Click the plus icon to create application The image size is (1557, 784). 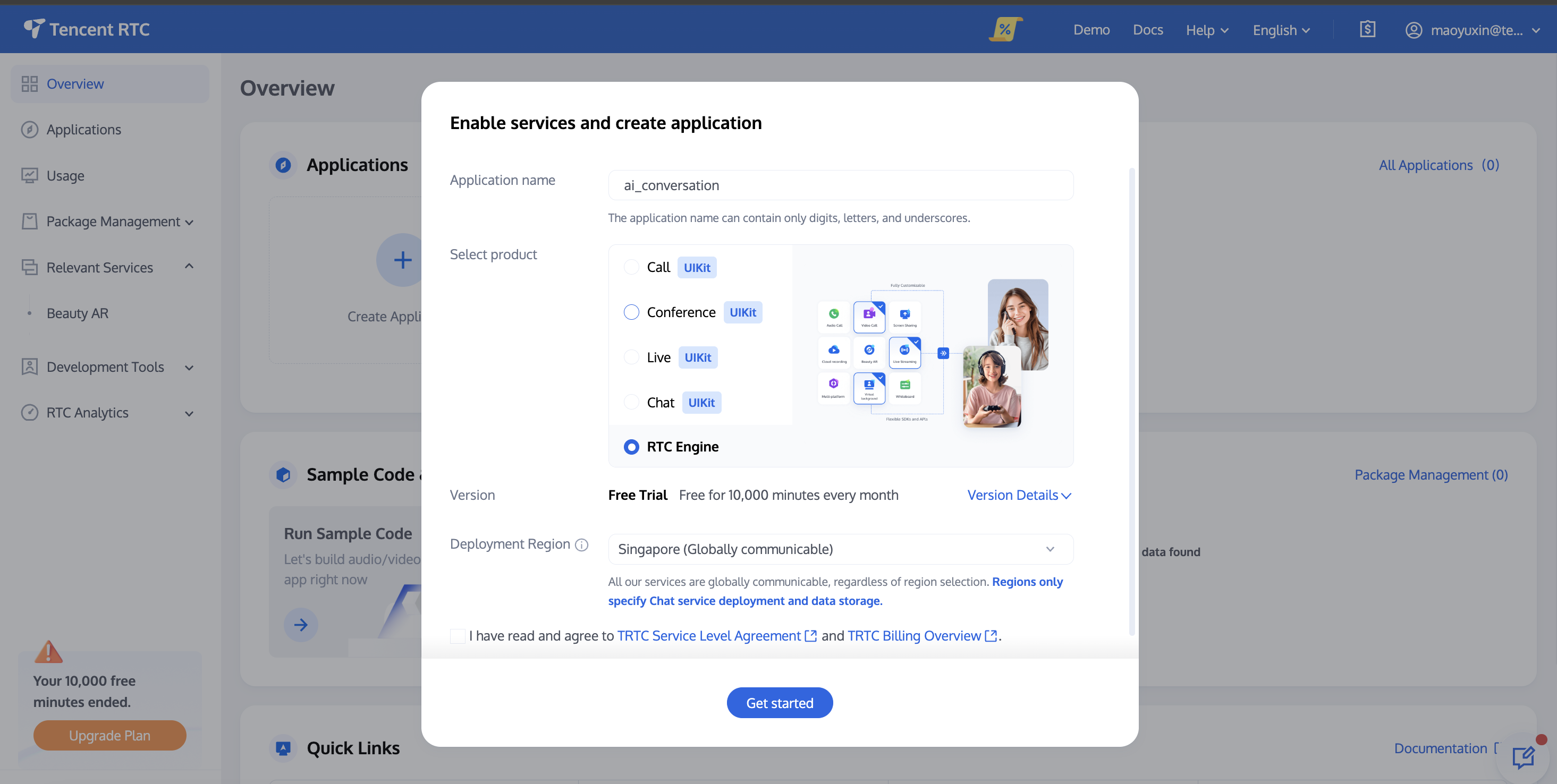403,260
